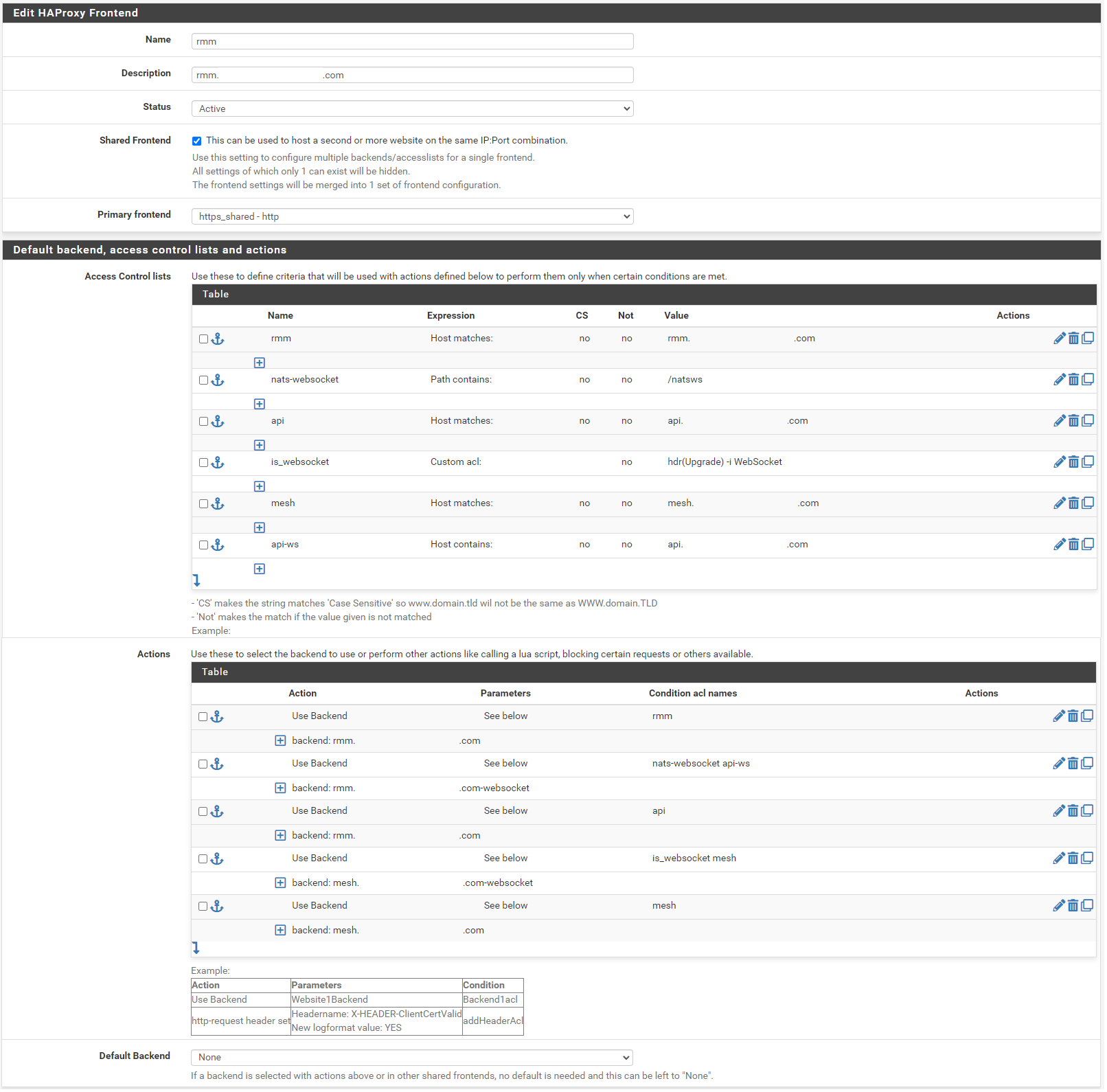
Task: Open the Primary frontend dropdown
Action: pos(412,216)
